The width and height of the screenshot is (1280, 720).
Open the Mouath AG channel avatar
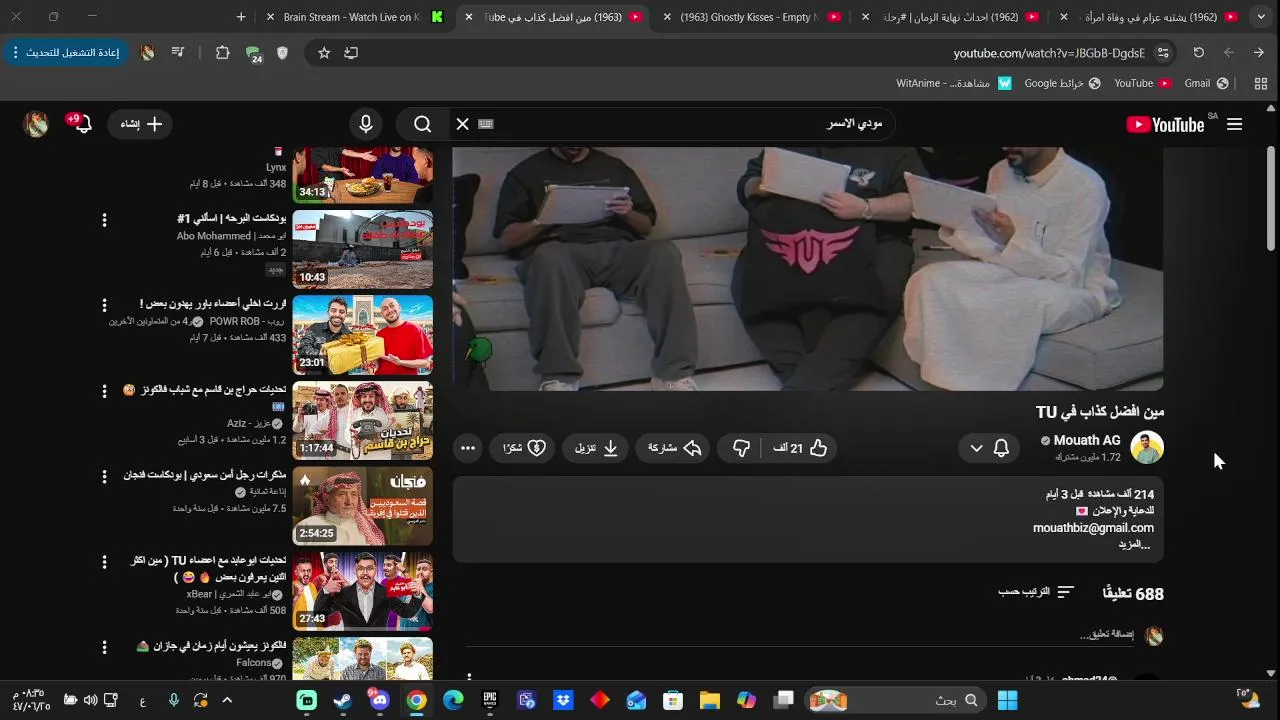pos(1147,448)
